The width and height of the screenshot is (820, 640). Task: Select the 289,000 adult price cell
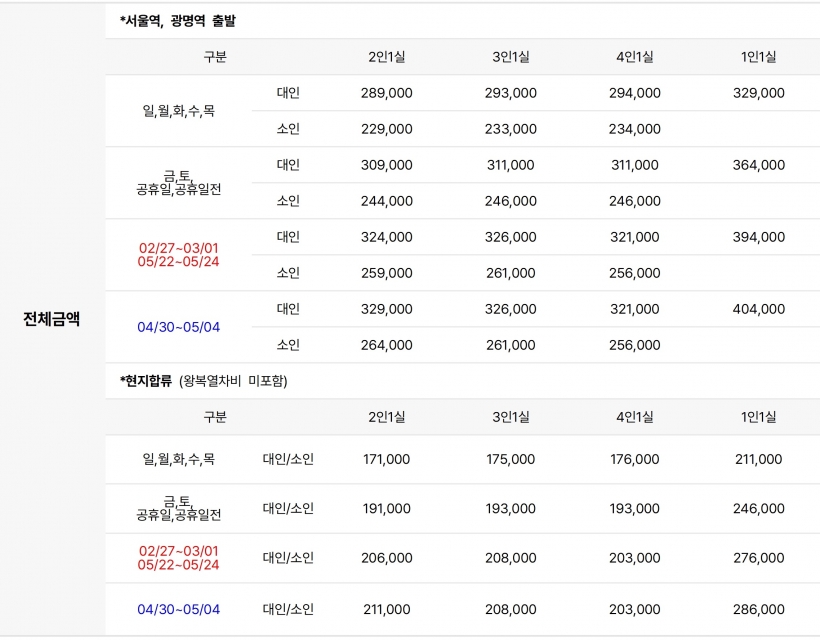pyautogui.click(x=386, y=93)
